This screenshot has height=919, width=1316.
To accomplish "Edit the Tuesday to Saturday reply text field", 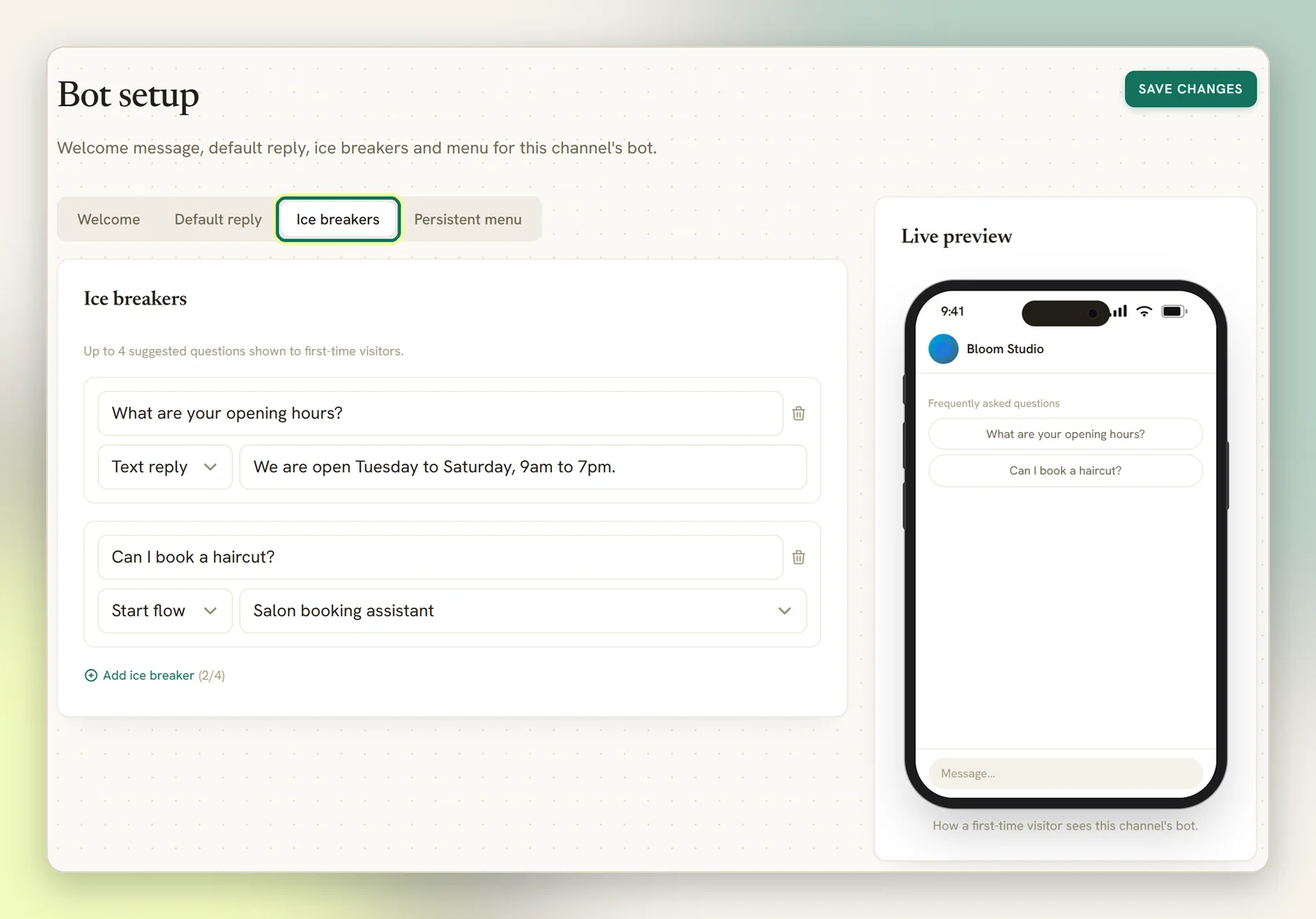I will click(x=523, y=467).
